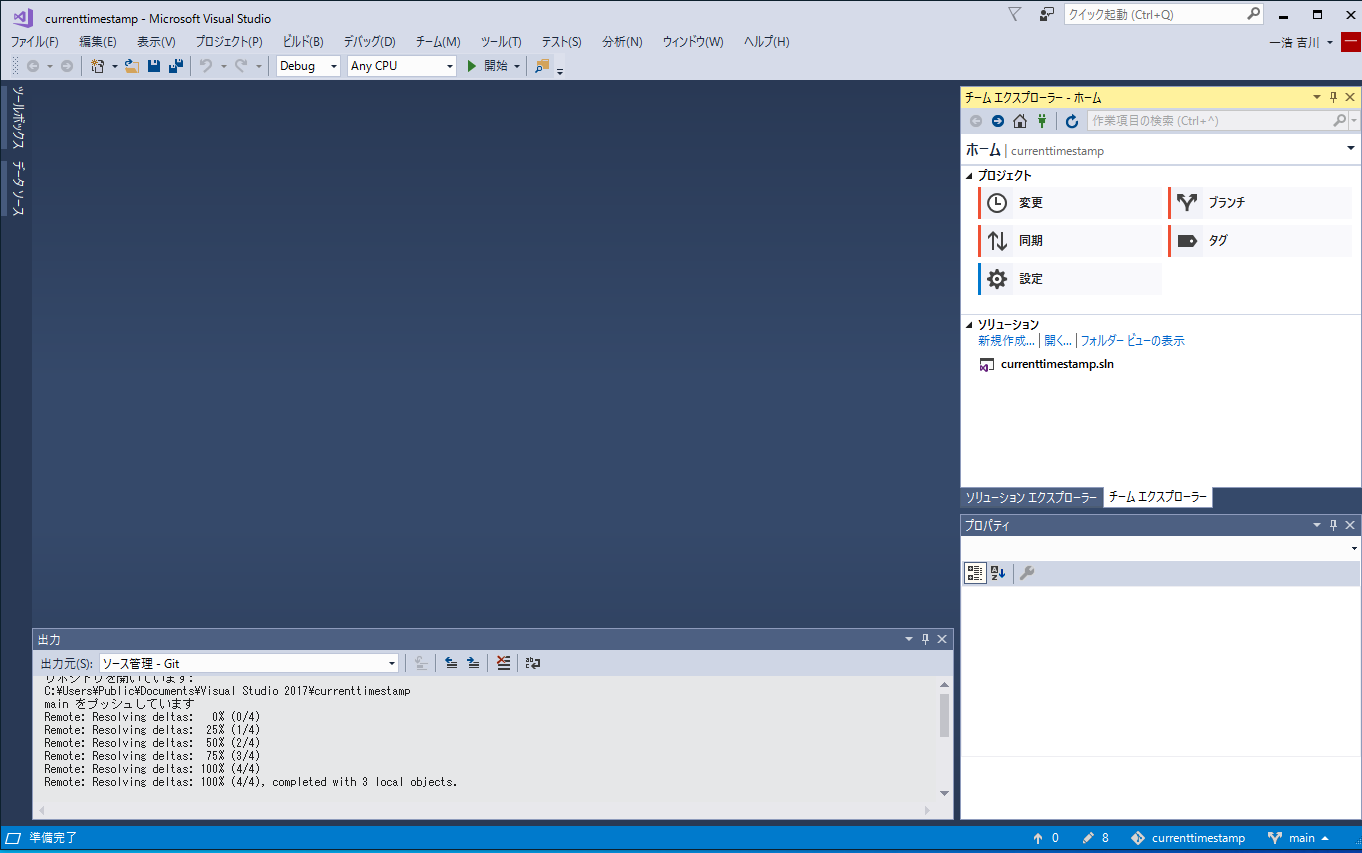The image size is (1362, 853).
Task: Click the Property Pages wrench icon
Action: click(x=1026, y=573)
